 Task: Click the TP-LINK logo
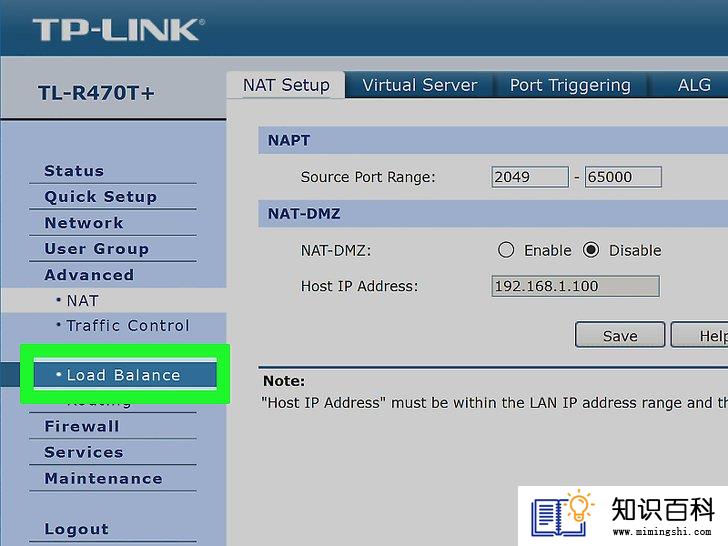coord(118,30)
